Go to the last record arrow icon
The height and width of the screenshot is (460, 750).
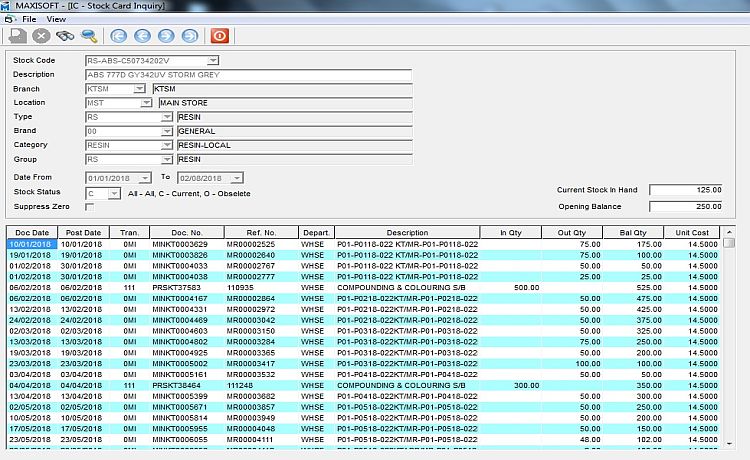pyautogui.click(x=191, y=36)
